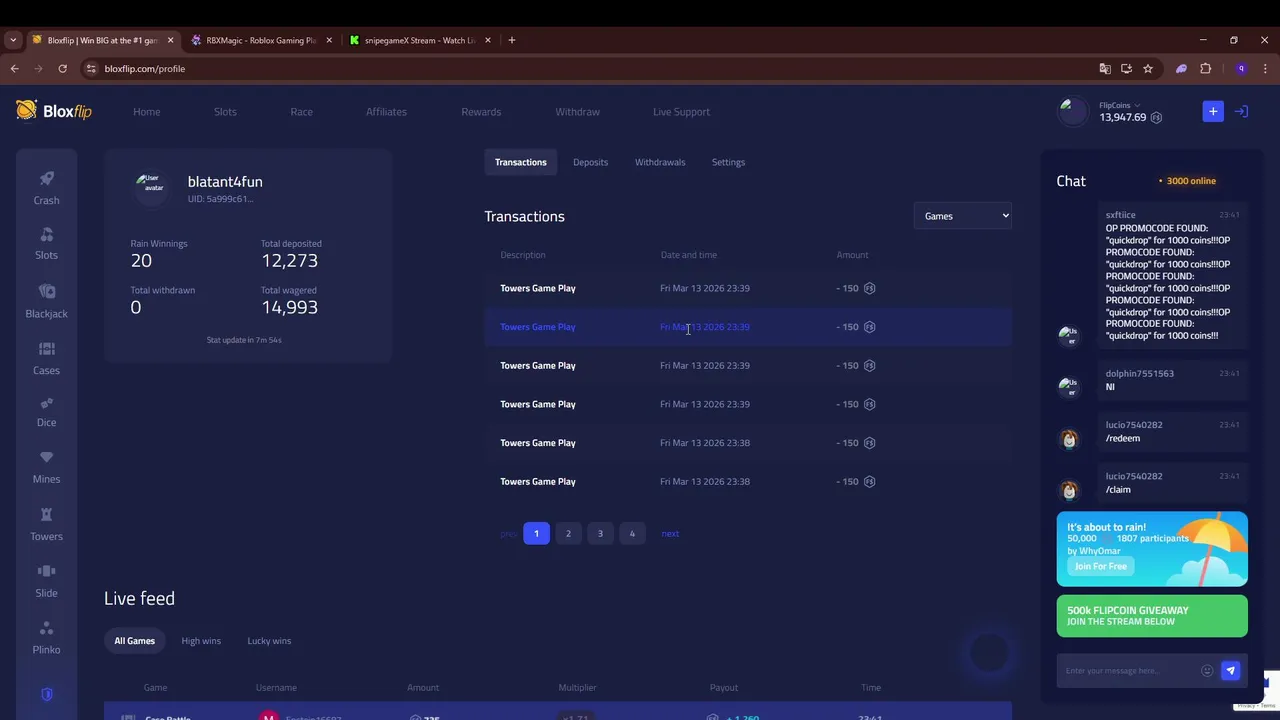Viewport: 1280px width, 720px height.
Task: Click the highlighted Towers Game Play row
Action: 748,327
